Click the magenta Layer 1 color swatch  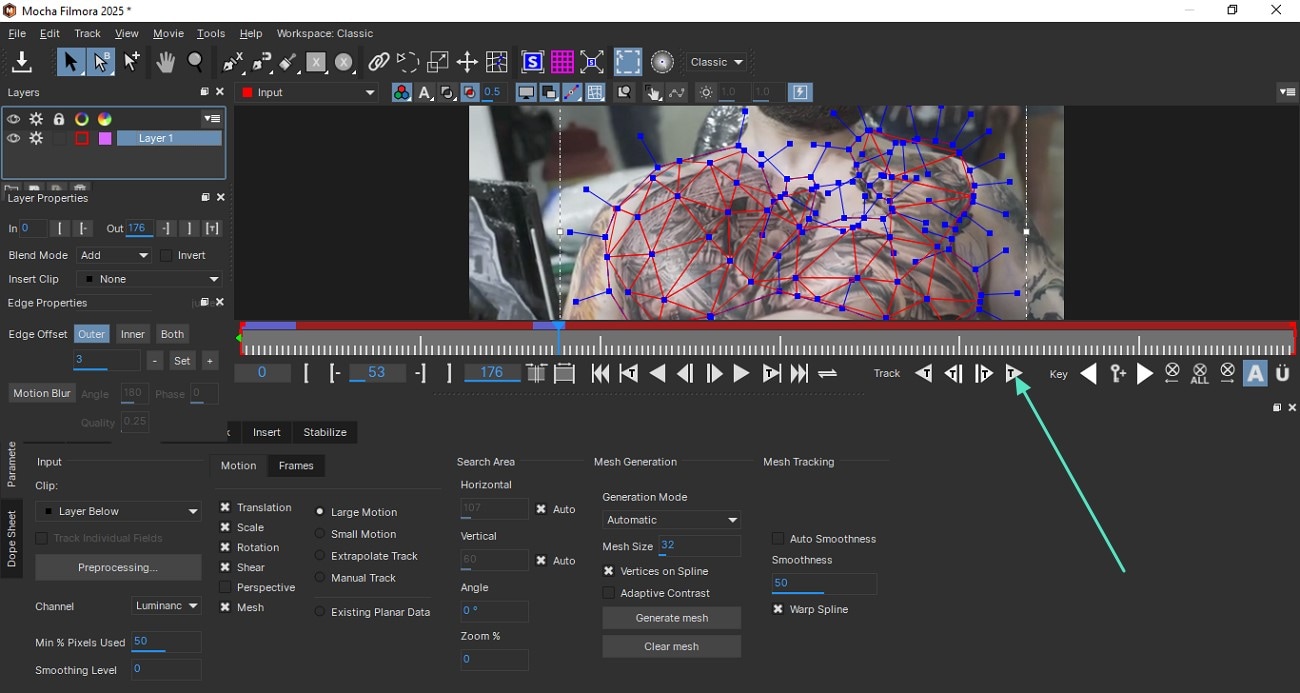(x=105, y=139)
